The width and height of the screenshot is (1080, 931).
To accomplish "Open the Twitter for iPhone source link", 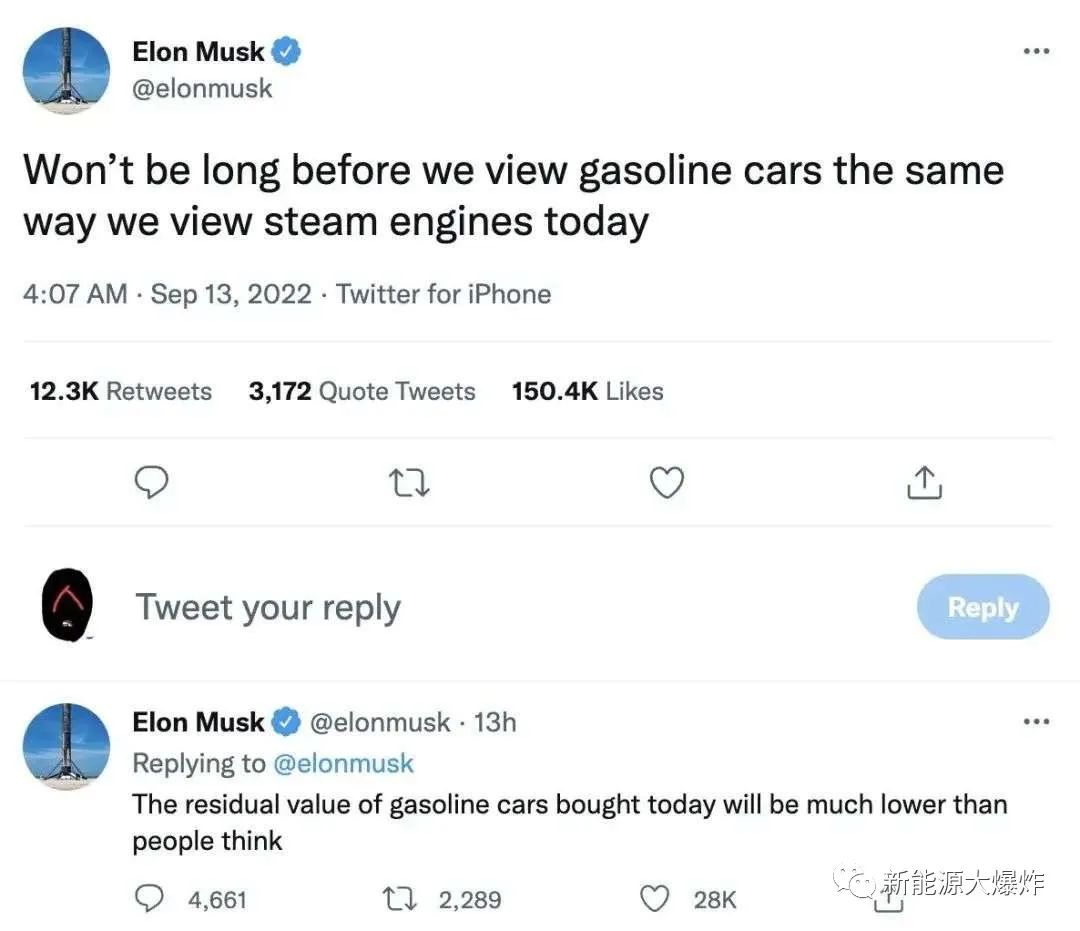I will pos(444,294).
